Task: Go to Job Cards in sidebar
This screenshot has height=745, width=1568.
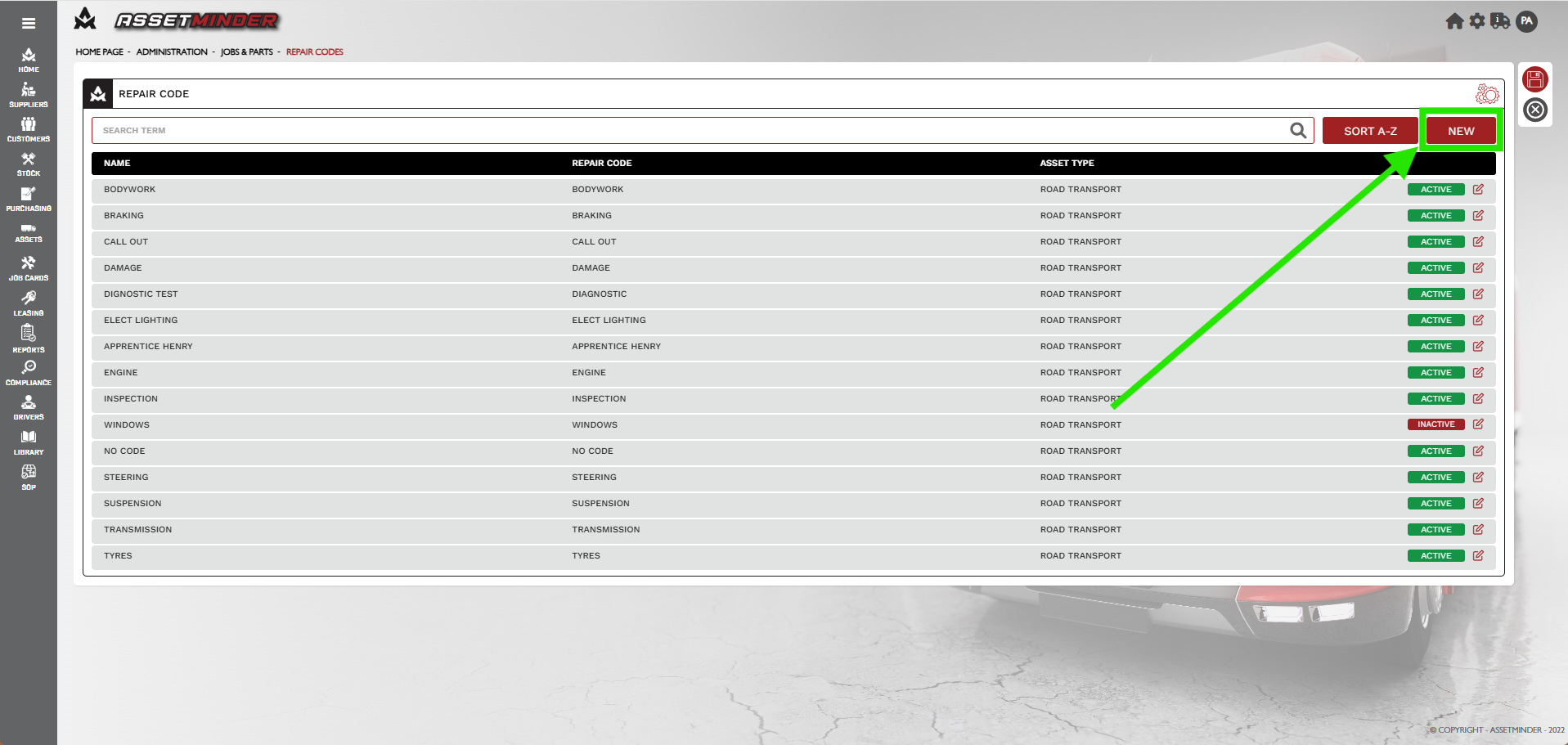Action: [29, 267]
